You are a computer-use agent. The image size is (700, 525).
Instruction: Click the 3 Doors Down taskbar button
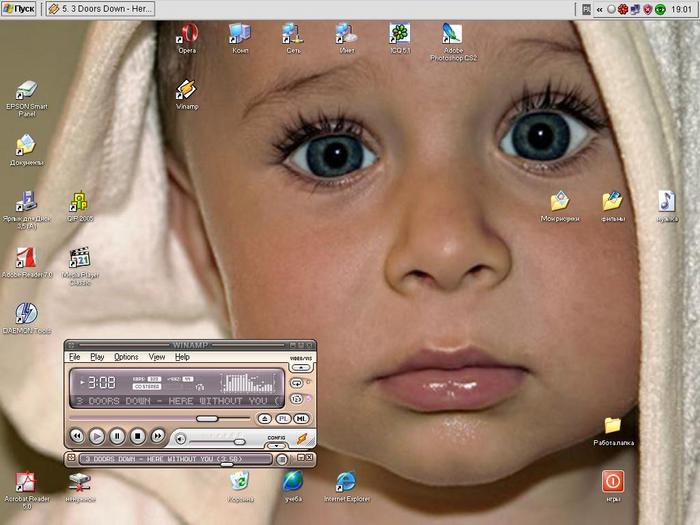coord(100,9)
